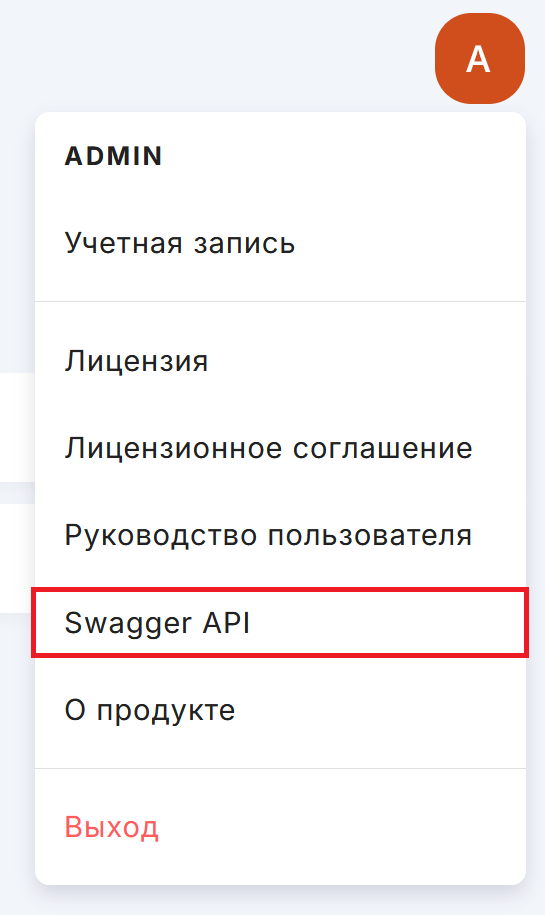This screenshot has height=915, width=545.
Task: Sign out using Выход
Action: [x=280, y=827]
